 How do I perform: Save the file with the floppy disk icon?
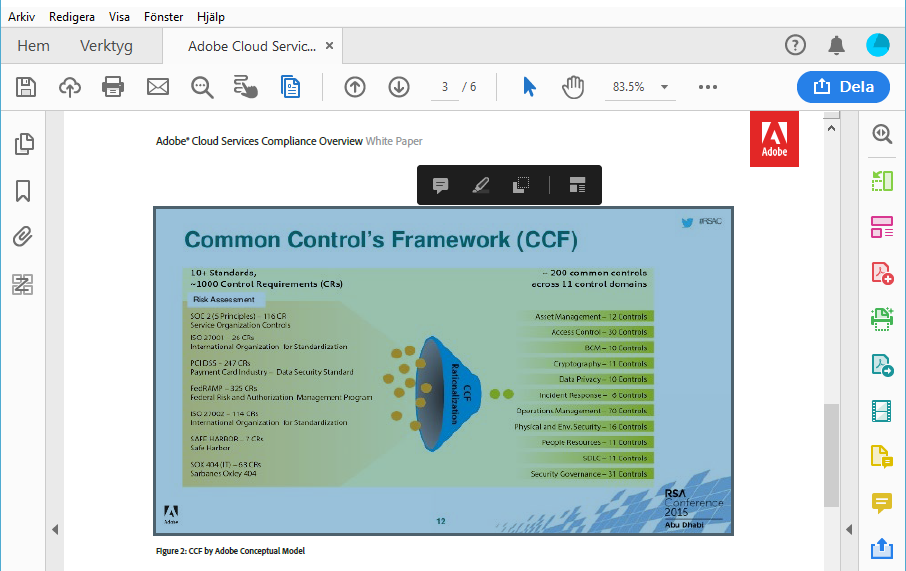pos(26,87)
